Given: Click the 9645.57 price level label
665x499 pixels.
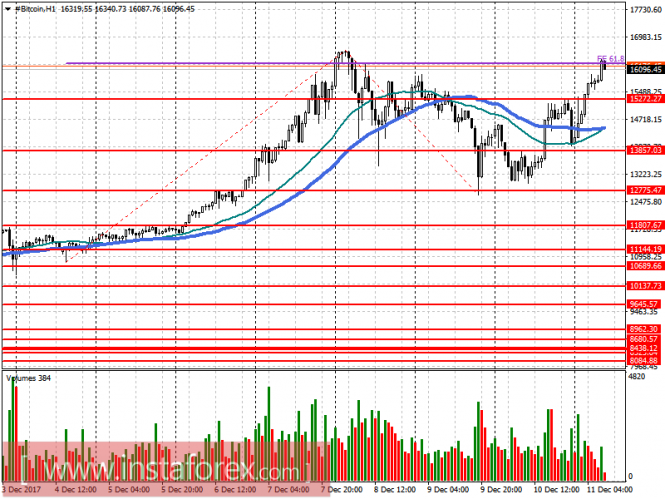Looking at the screenshot, I should click(643, 304).
